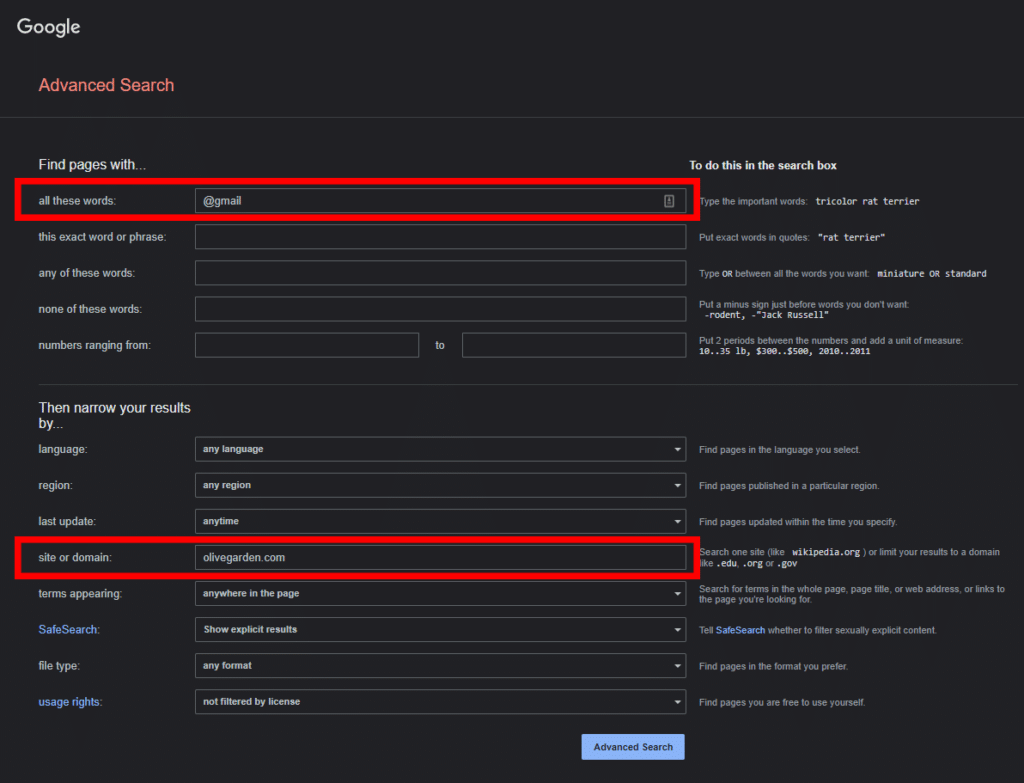This screenshot has height=783, width=1024.
Task: Click 'Find pages updated within the time' text
Action: 798,522
